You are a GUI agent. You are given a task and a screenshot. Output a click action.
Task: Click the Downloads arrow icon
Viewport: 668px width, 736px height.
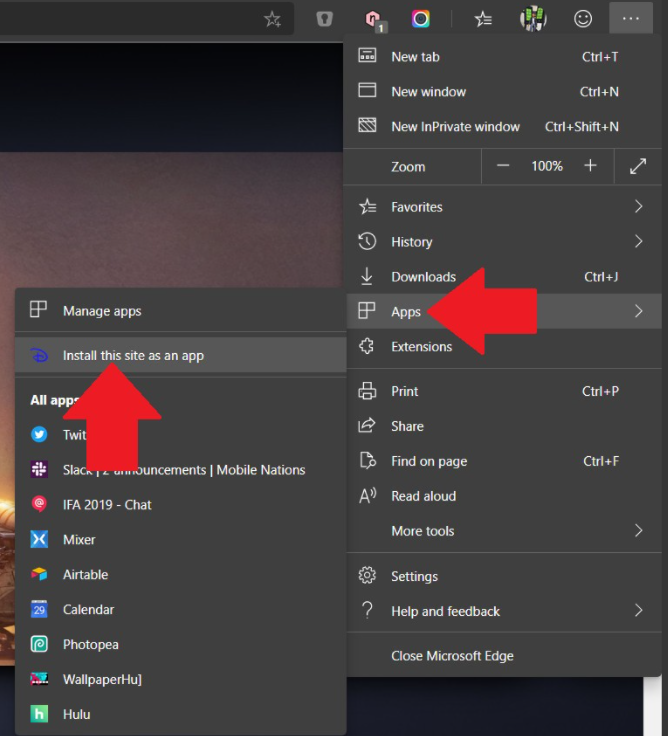[367, 276]
